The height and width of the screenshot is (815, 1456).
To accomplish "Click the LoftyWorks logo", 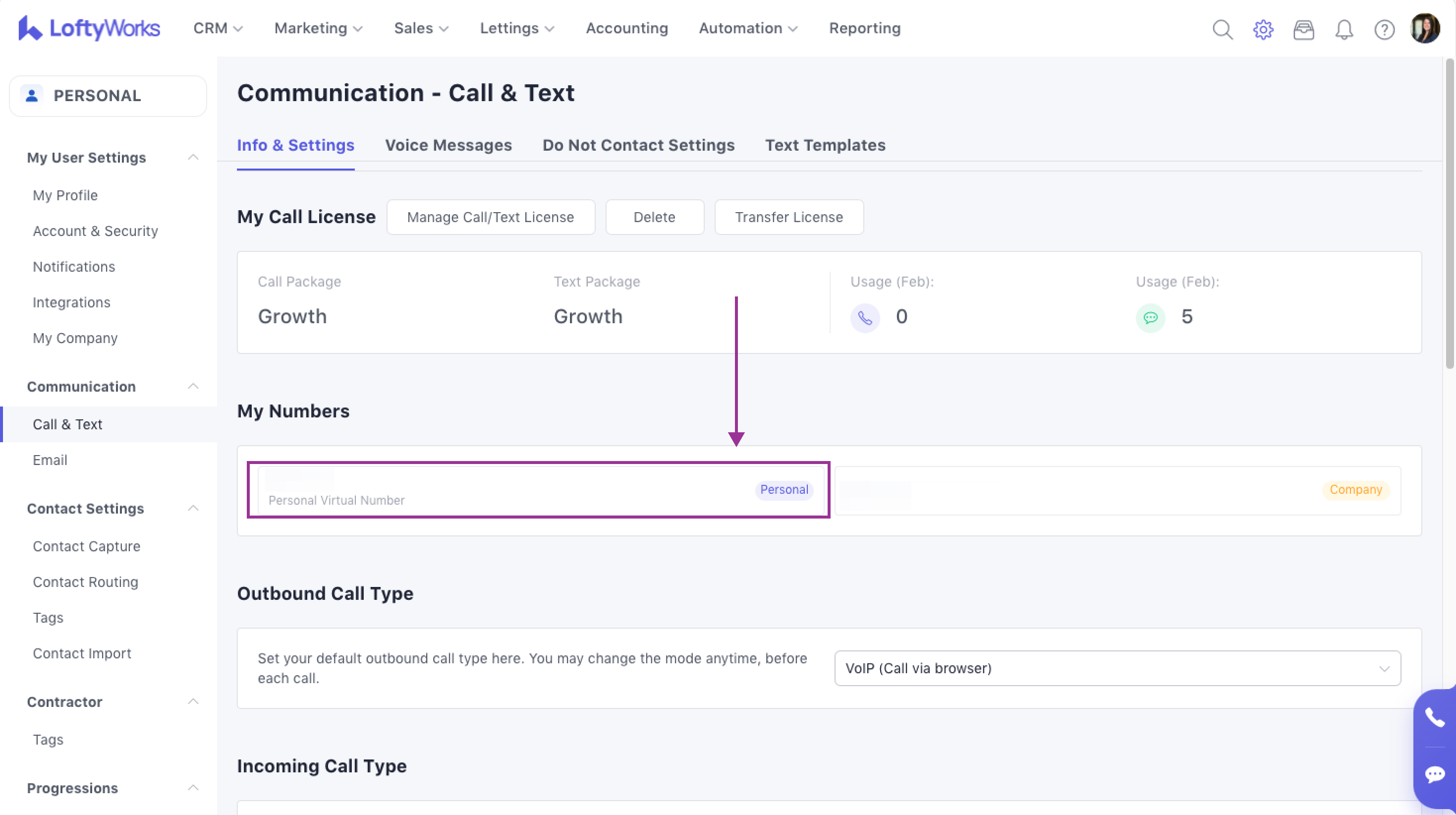I will (x=89, y=28).
